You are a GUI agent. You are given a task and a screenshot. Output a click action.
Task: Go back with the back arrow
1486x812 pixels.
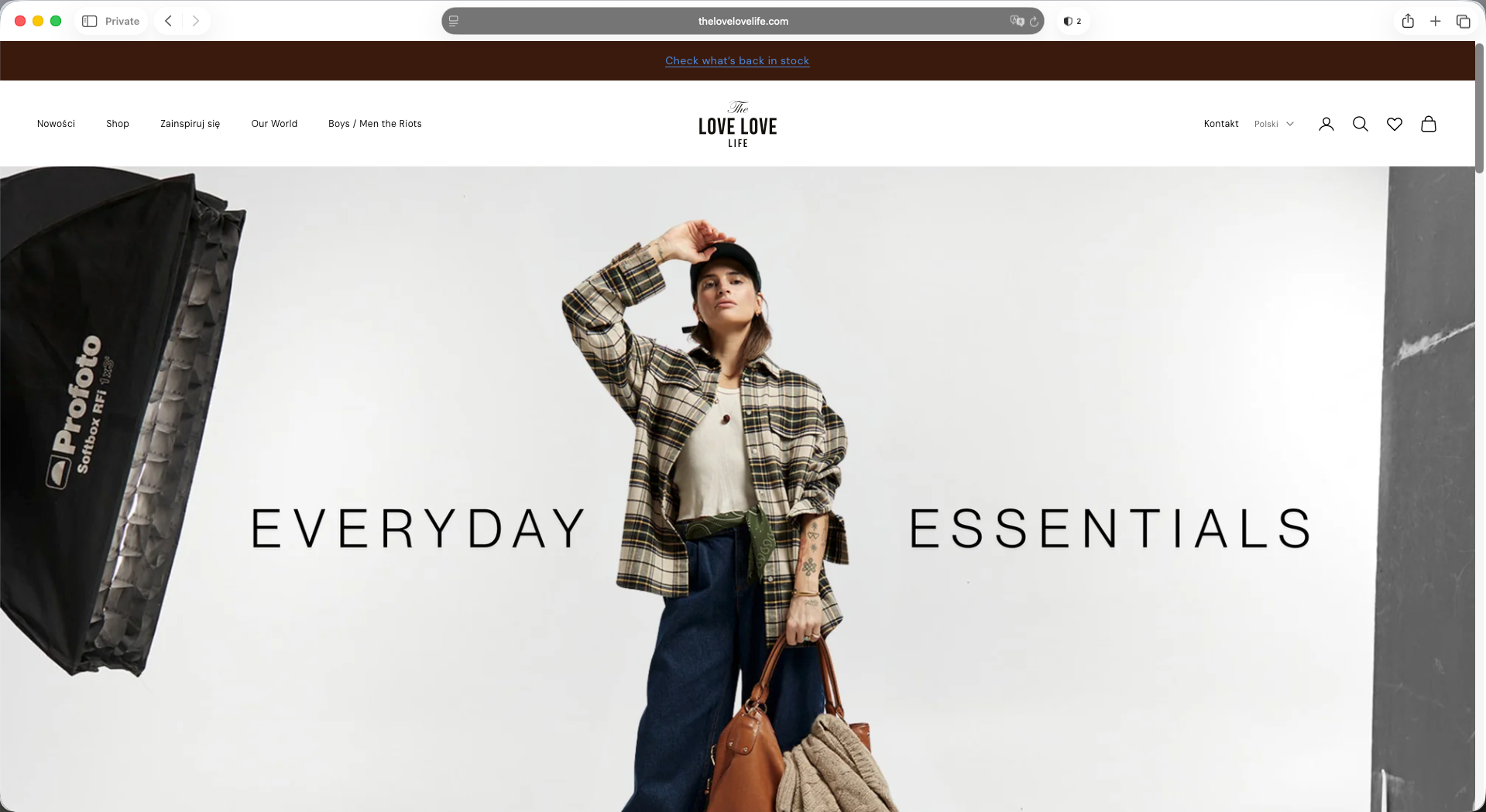pyautogui.click(x=168, y=21)
